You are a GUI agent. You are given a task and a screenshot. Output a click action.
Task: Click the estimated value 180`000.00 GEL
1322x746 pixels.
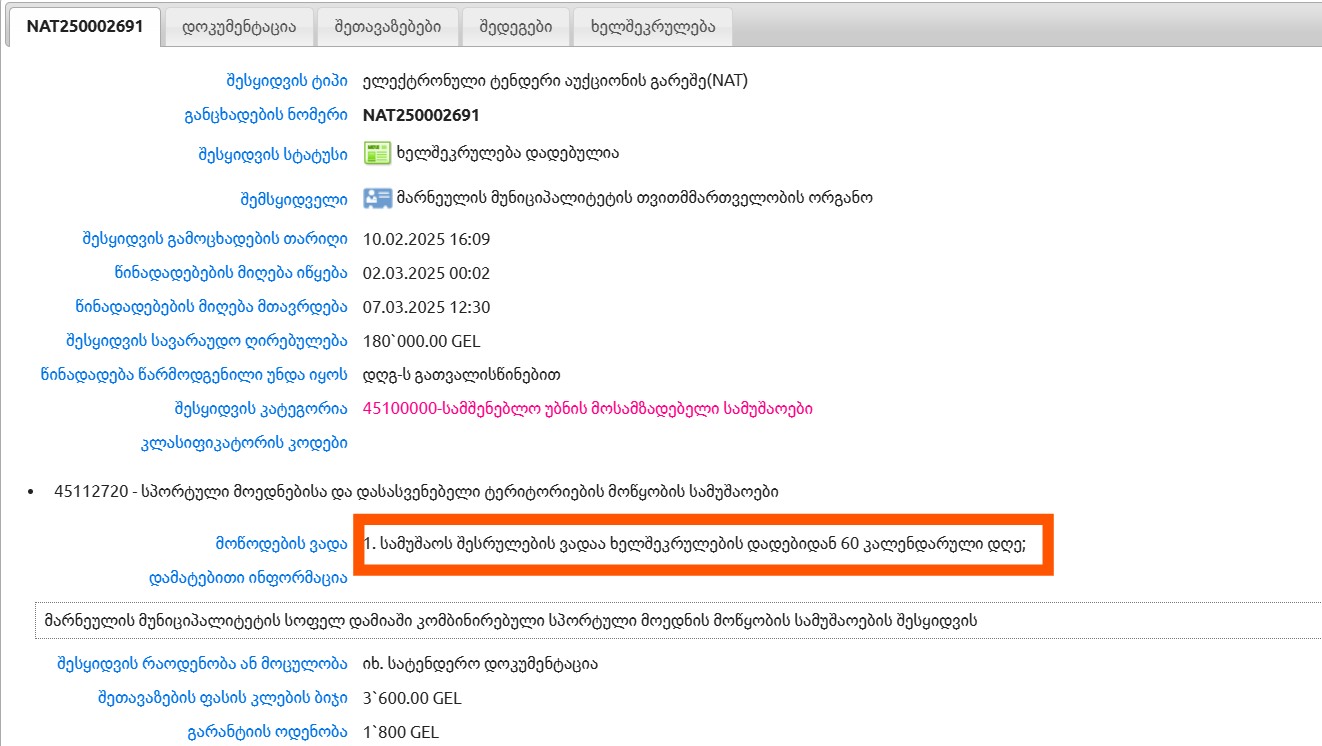coord(421,341)
